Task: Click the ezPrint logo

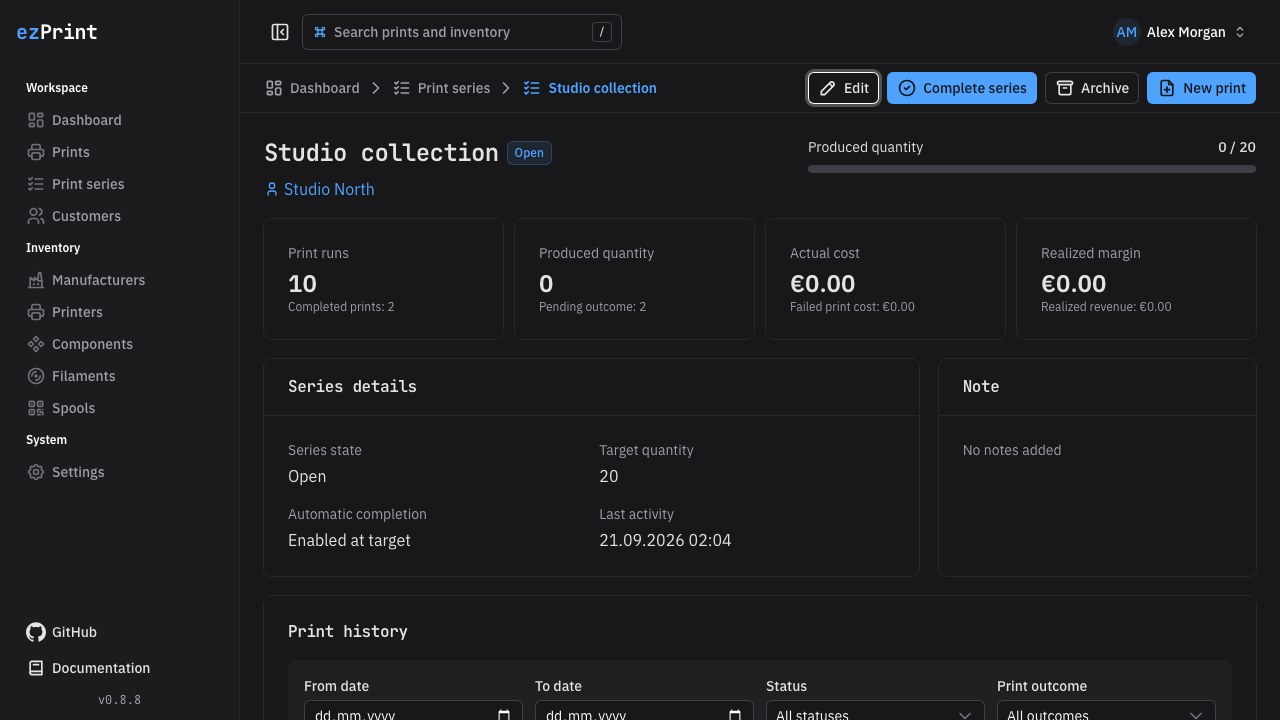Action: [57, 32]
